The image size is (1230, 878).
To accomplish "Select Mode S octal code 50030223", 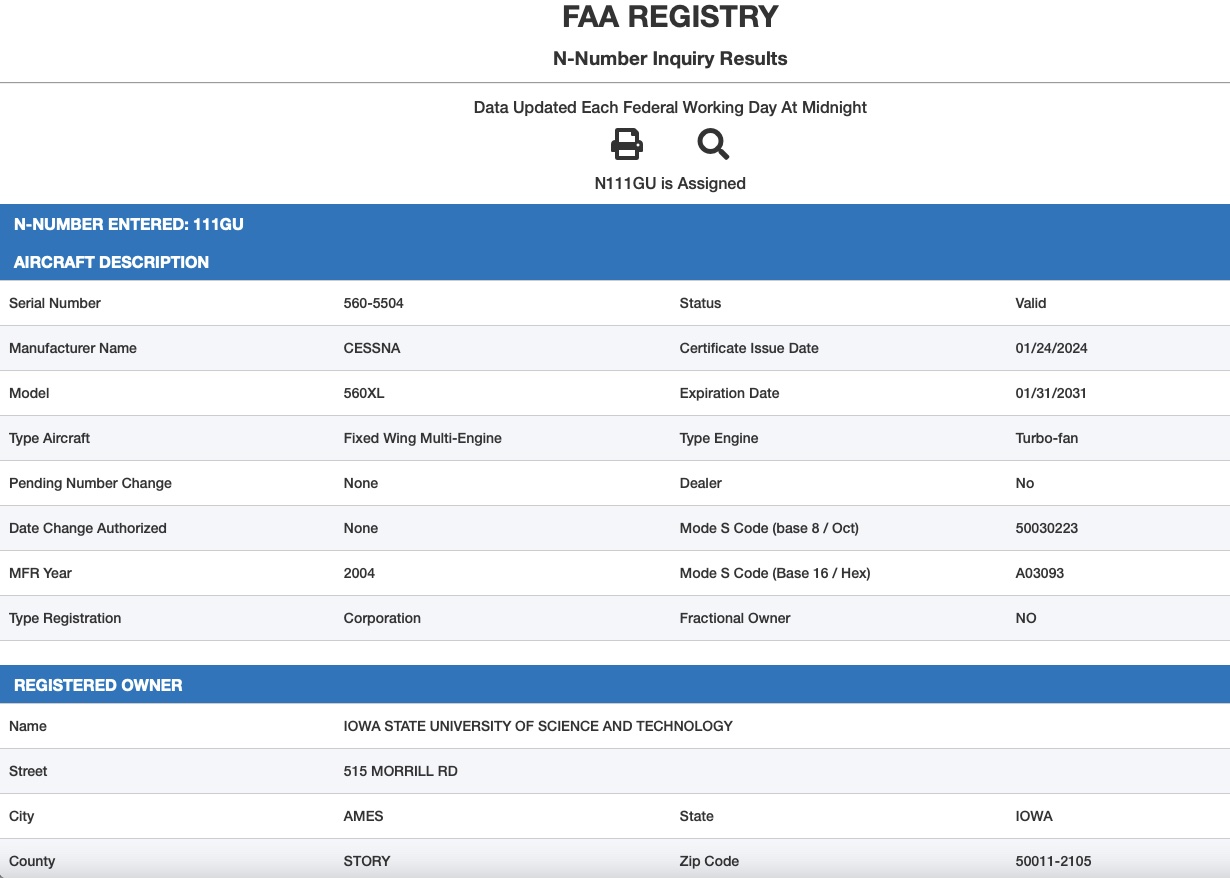I will point(1047,528).
